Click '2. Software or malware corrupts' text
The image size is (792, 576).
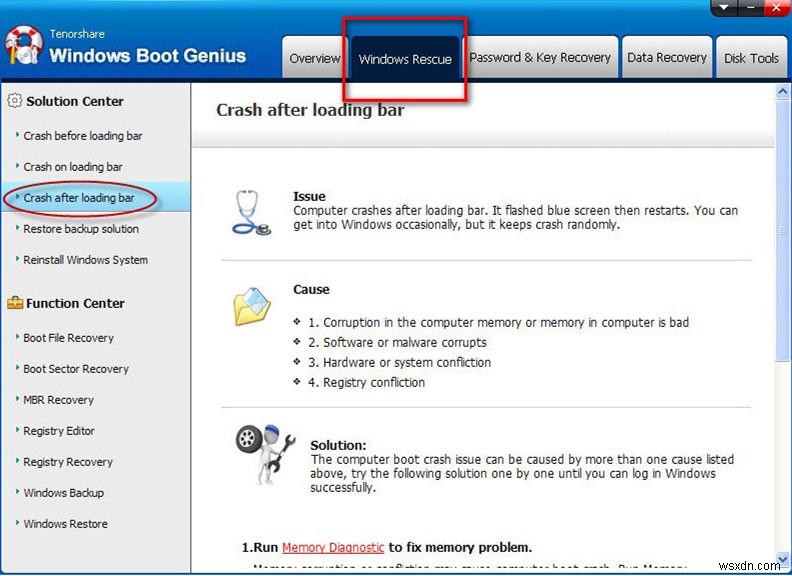(x=397, y=343)
